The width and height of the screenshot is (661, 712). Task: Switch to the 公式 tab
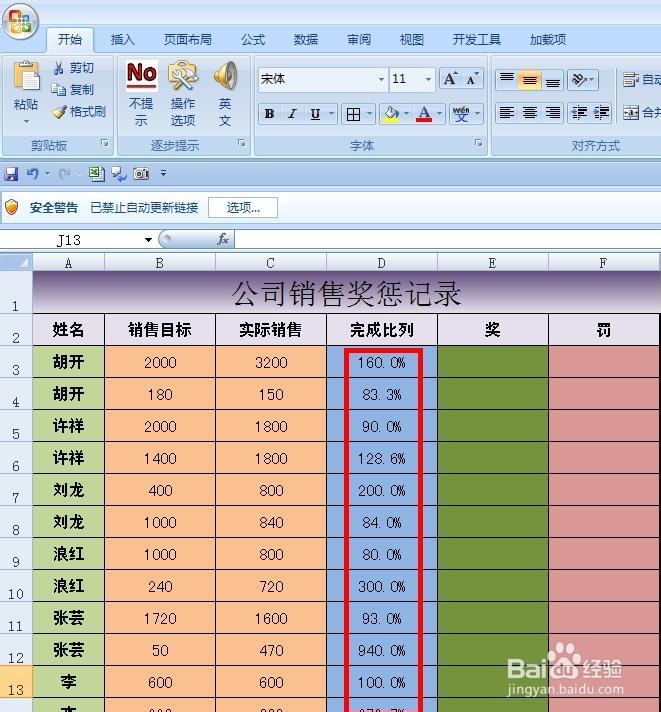click(x=253, y=40)
